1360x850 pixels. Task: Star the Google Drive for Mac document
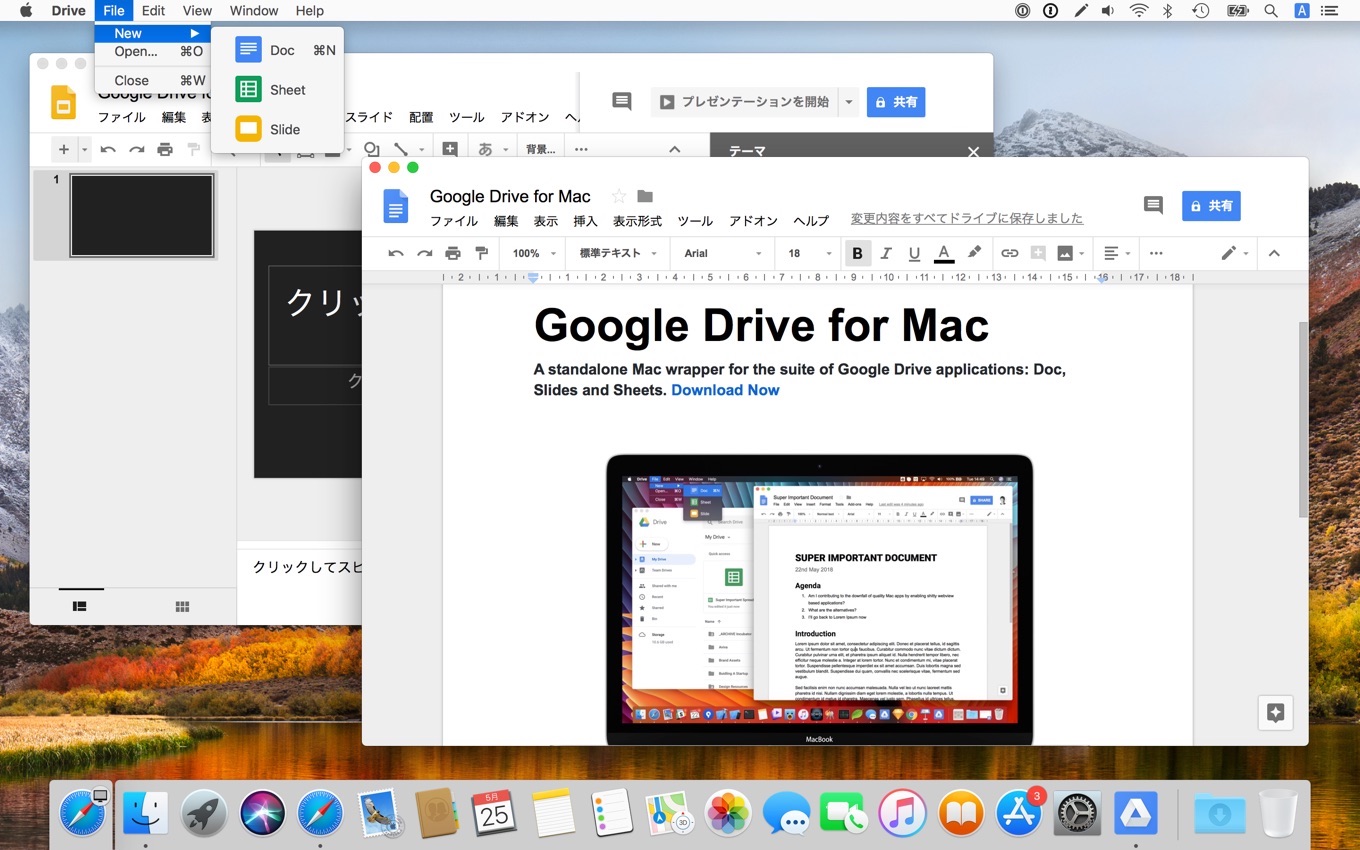pos(619,196)
